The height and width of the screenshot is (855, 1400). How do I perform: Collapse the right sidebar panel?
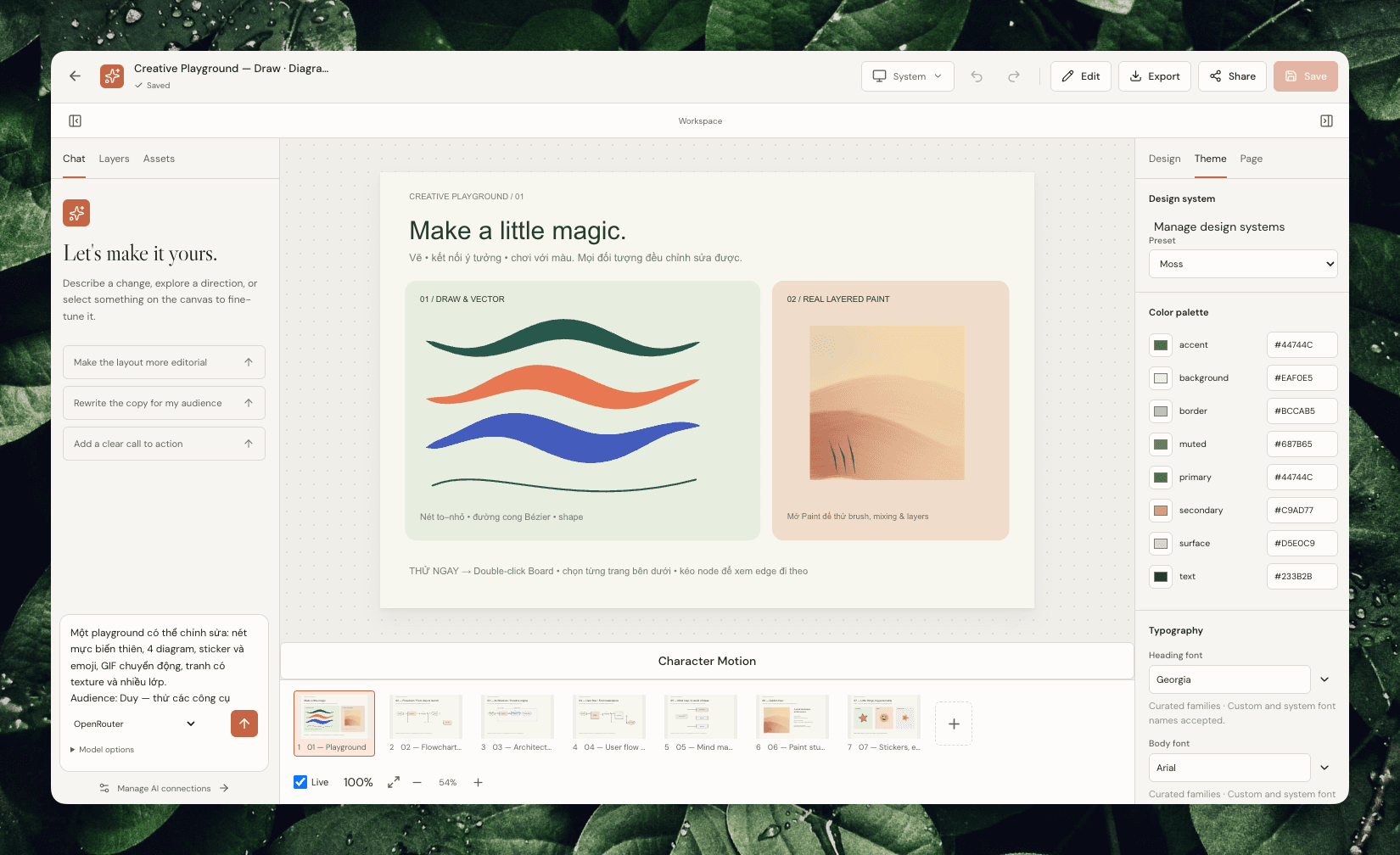click(x=1326, y=121)
